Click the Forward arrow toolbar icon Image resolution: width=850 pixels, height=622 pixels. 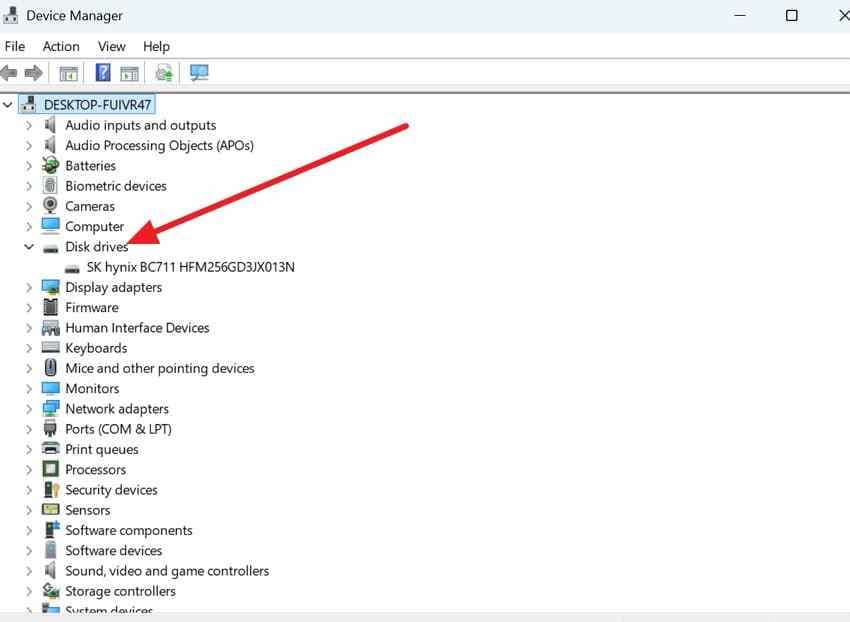pos(34,73)
